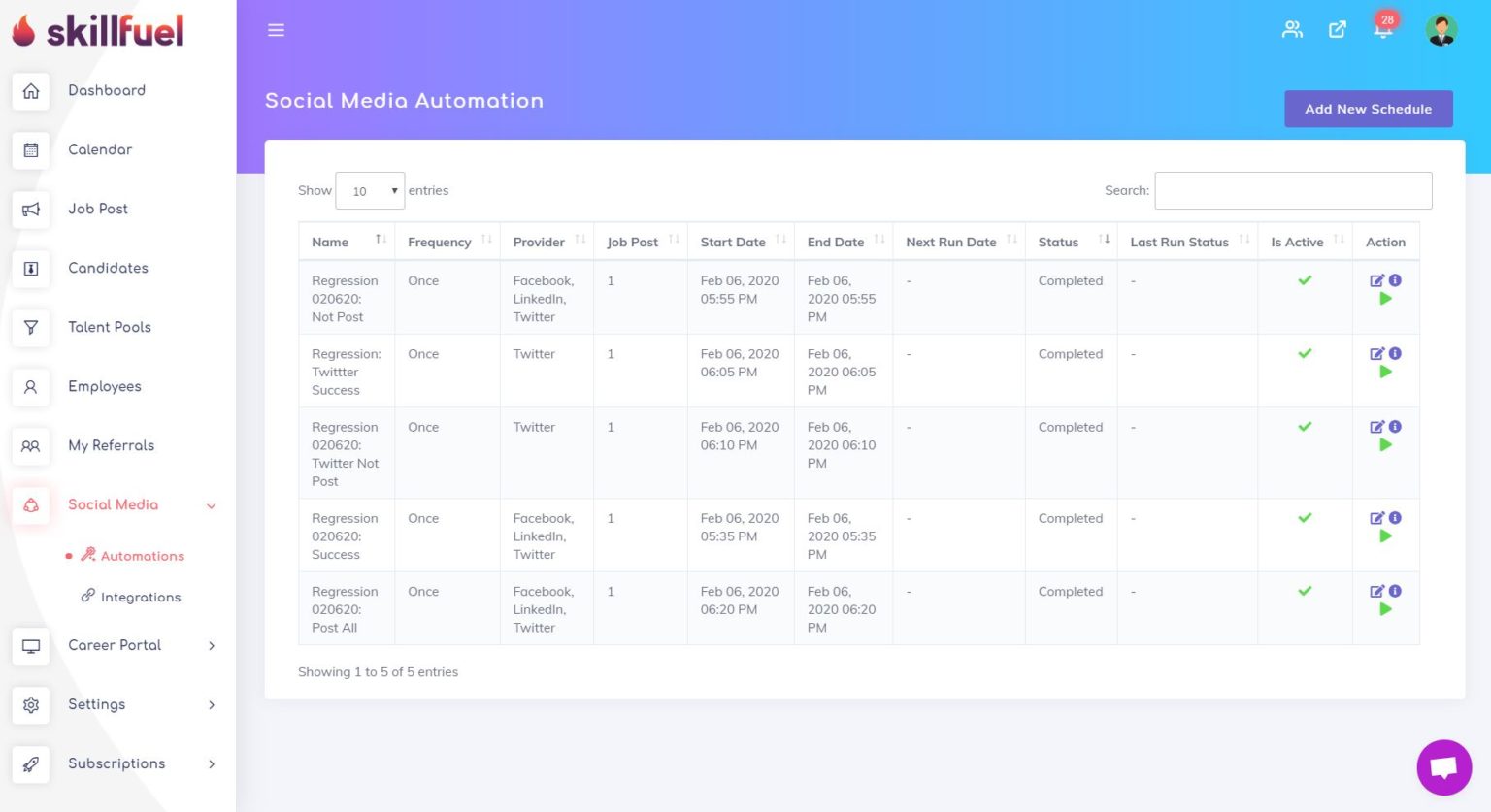This screenshot has width=1491, height=812.
Task: Disable Is Active on Regression 020620: Post All
Action: coord(1305,591)
